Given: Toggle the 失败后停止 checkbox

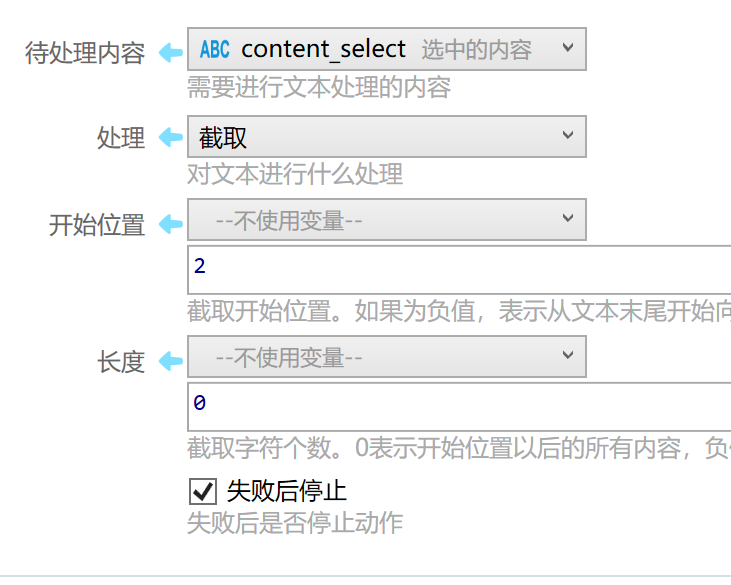Looking at the screenshot, I should 203,491.
